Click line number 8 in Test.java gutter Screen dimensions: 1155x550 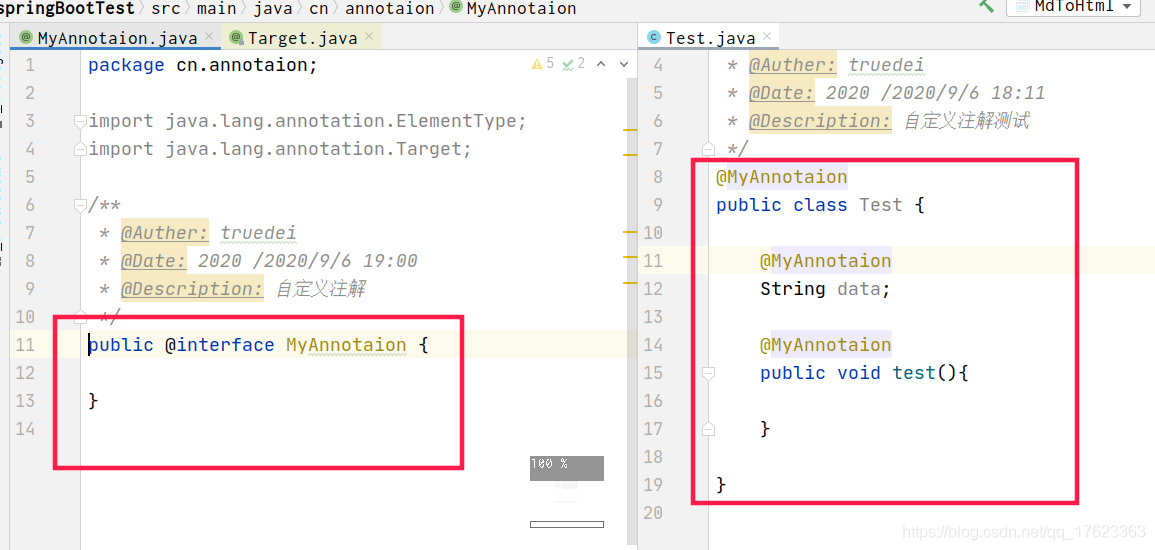(658, 177)
